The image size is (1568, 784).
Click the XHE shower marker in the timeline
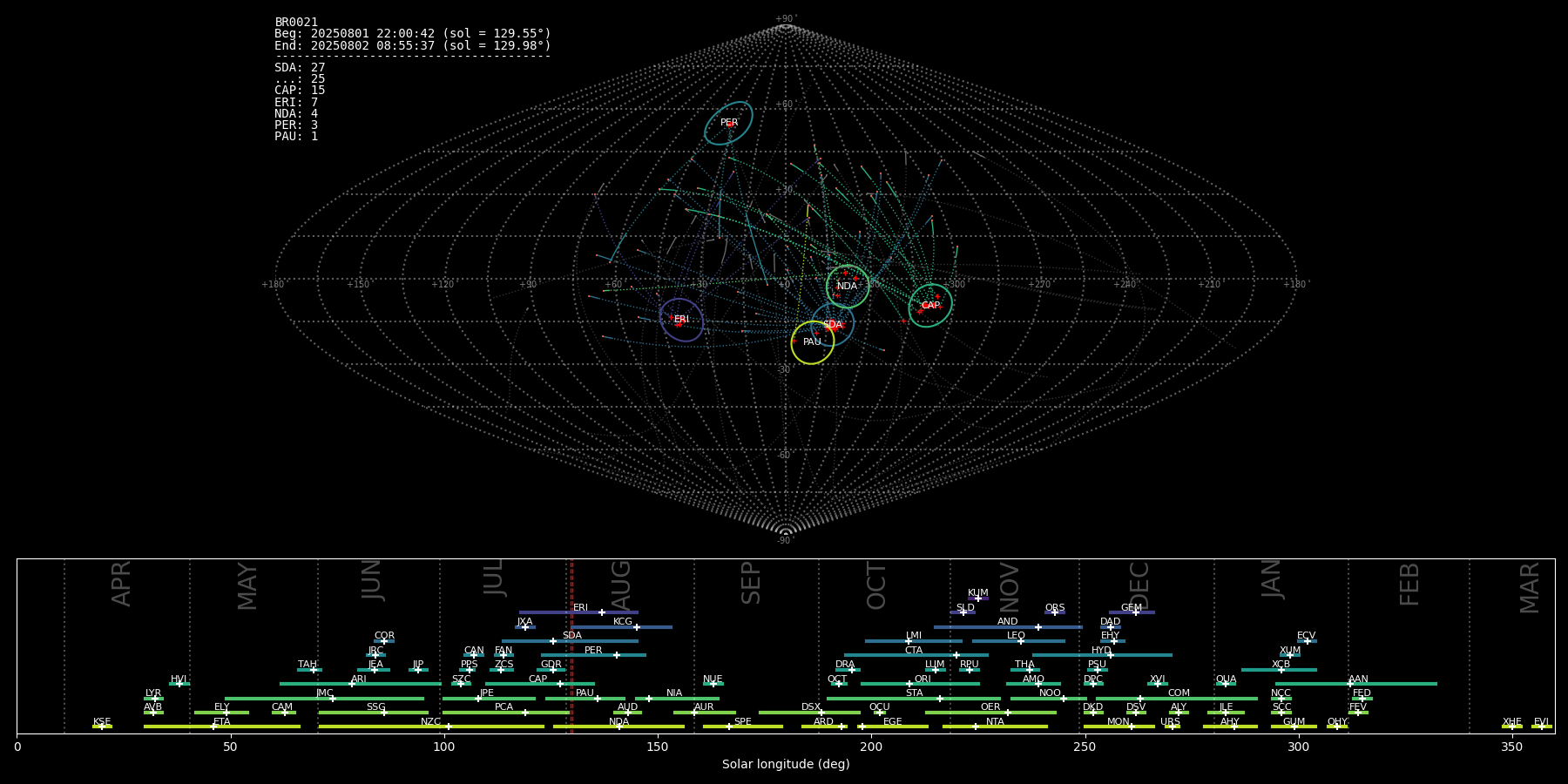coord(1512,727)
